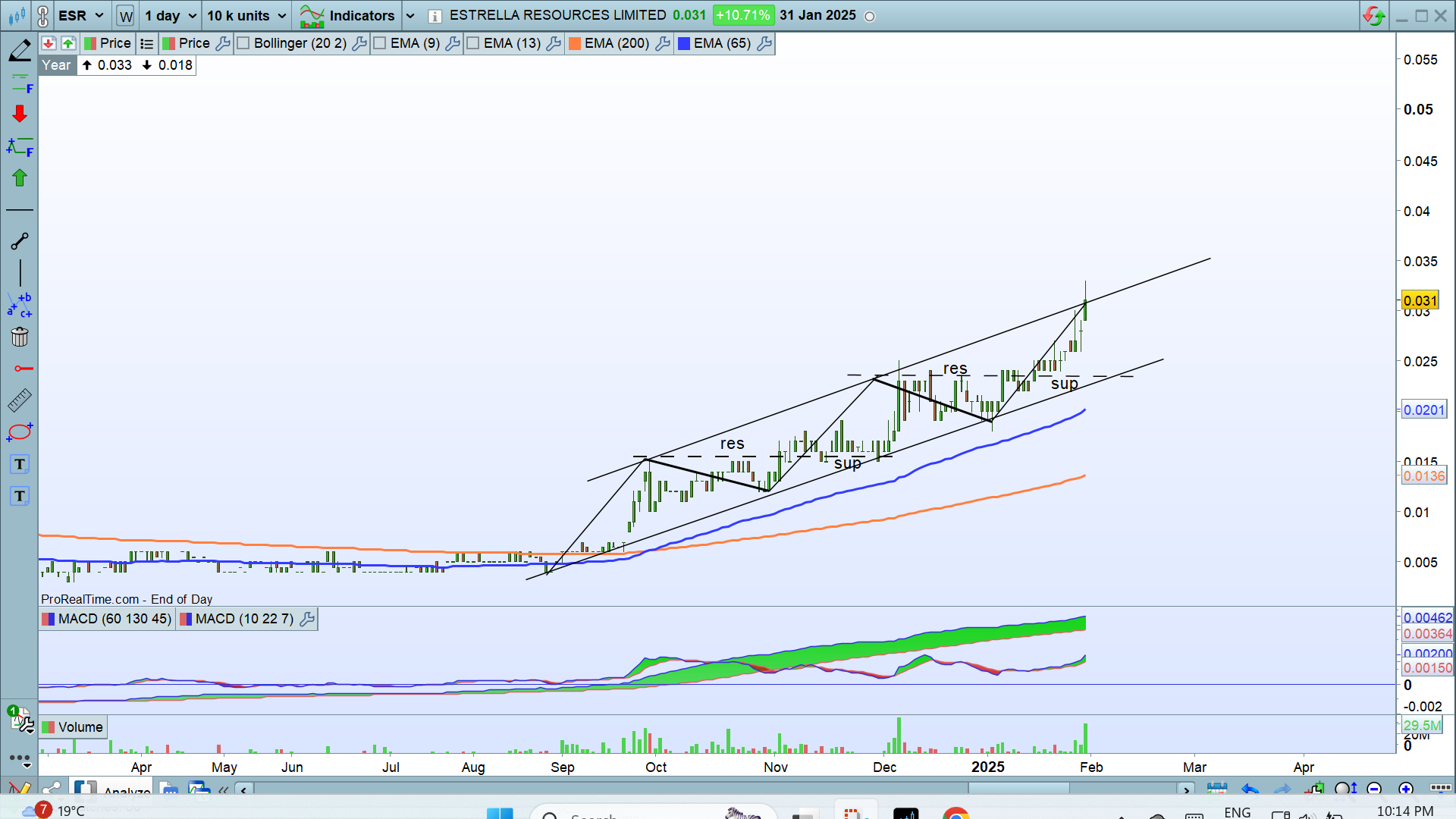Click the horizontal scrollbar left arrow
1456x819 pixels.
243,790
